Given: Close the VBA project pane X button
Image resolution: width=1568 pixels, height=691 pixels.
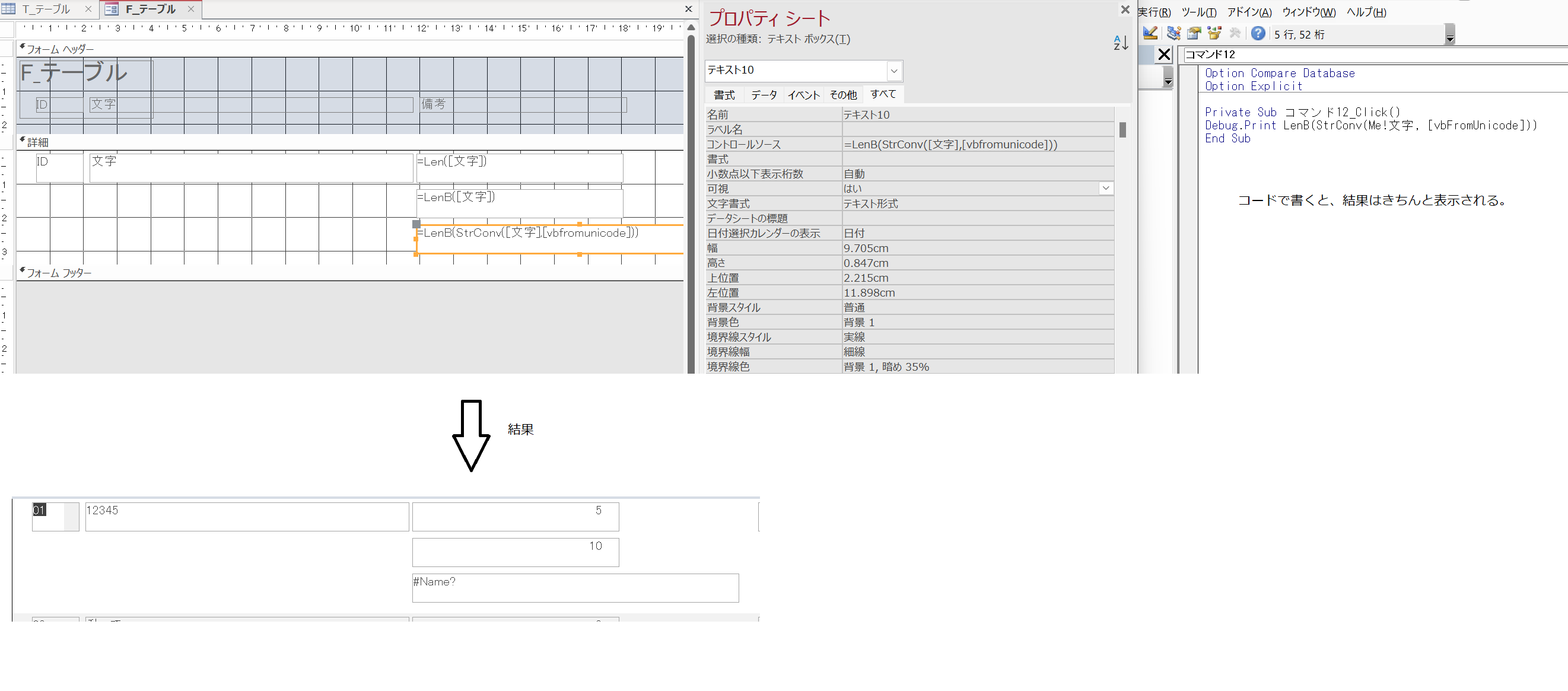Looking at the screenshot, I should point(1164,55).
